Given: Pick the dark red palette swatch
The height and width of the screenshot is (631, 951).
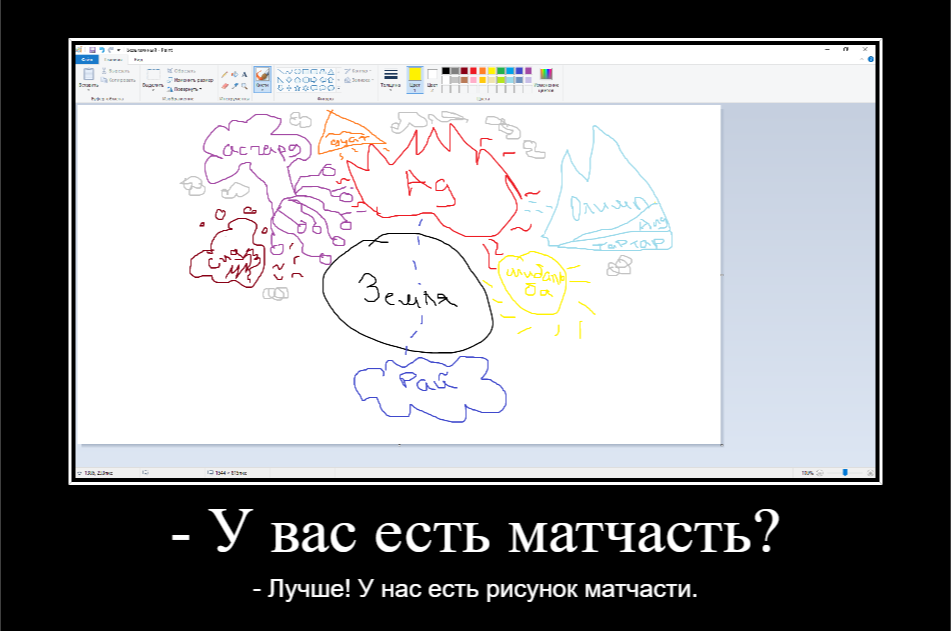Looking at the screenshot, I should [x=464, y=71].
